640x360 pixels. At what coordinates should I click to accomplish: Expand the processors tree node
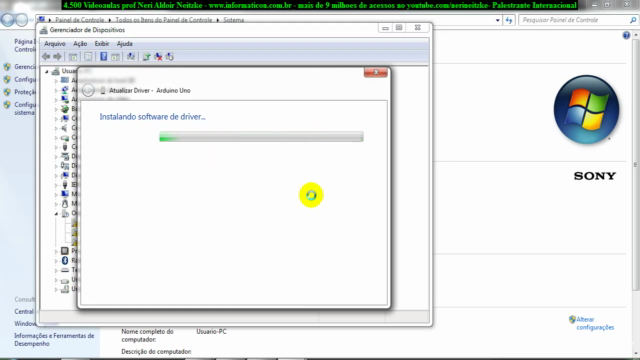56,251
